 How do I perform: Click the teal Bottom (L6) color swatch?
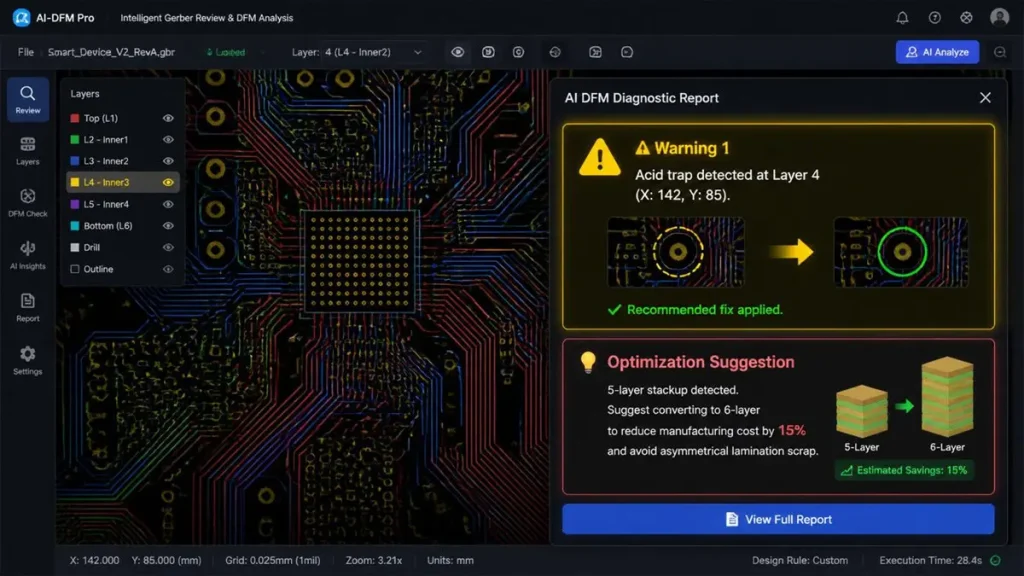click(74, 226)
